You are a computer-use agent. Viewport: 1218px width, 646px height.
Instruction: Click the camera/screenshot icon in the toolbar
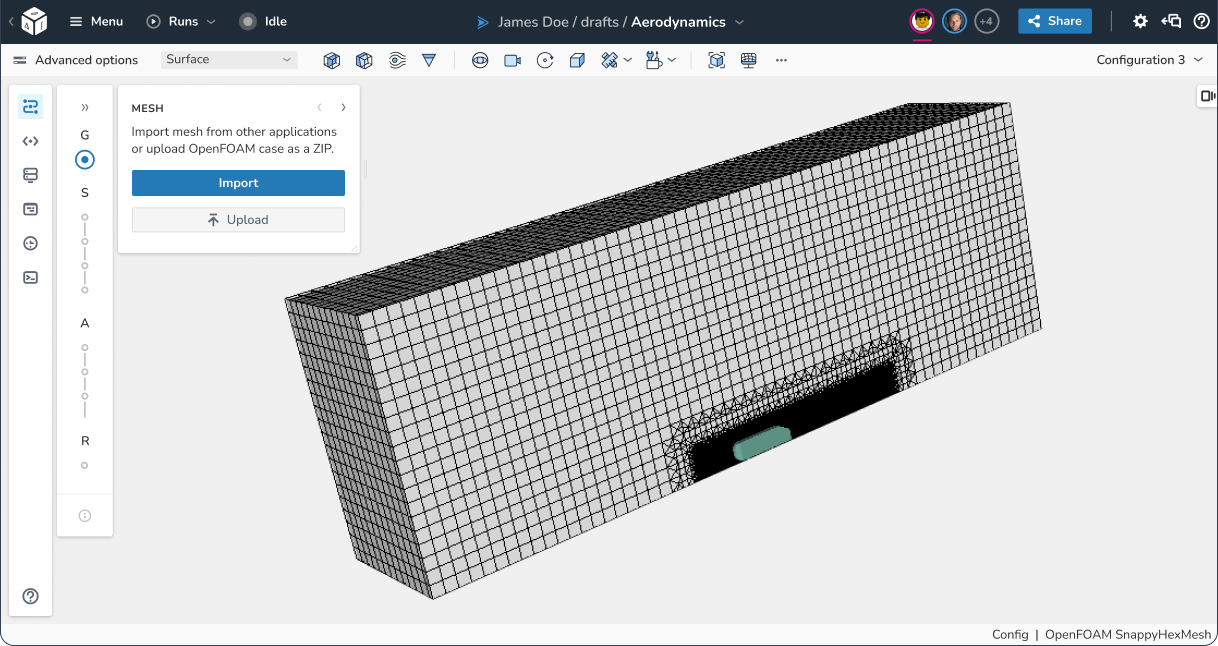pyautogui.click(x=512, y=60)
